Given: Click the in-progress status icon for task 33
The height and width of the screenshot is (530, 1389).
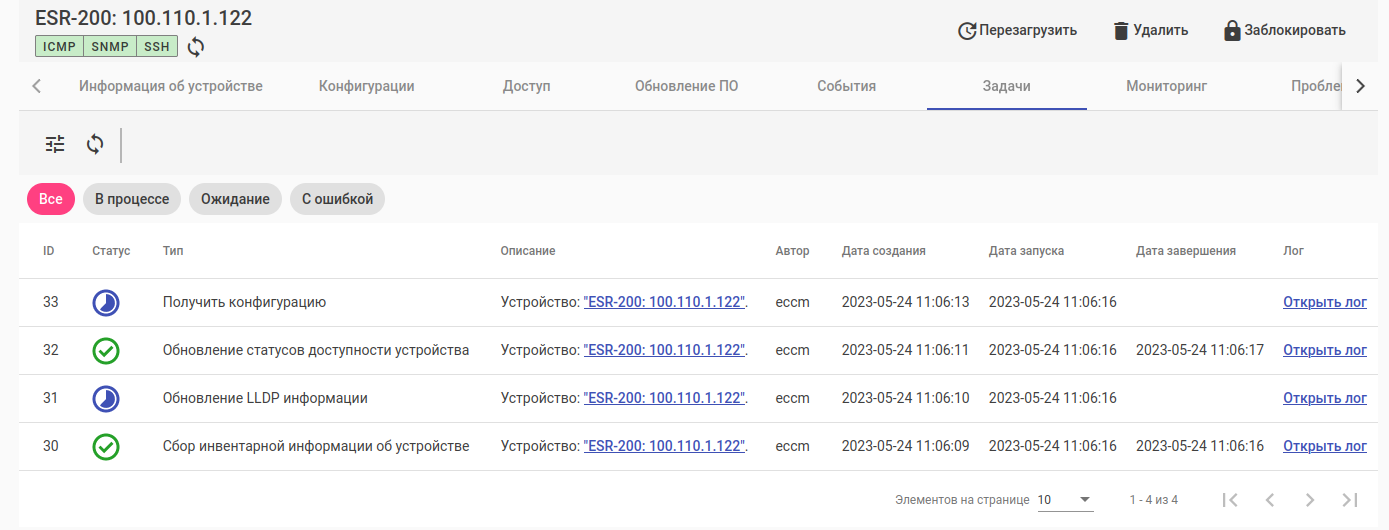Looking at the screenshot, I should coord(106,303).
